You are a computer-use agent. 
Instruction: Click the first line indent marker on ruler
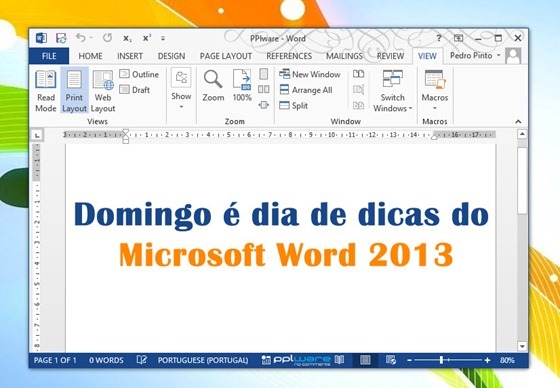coord(125,132)
